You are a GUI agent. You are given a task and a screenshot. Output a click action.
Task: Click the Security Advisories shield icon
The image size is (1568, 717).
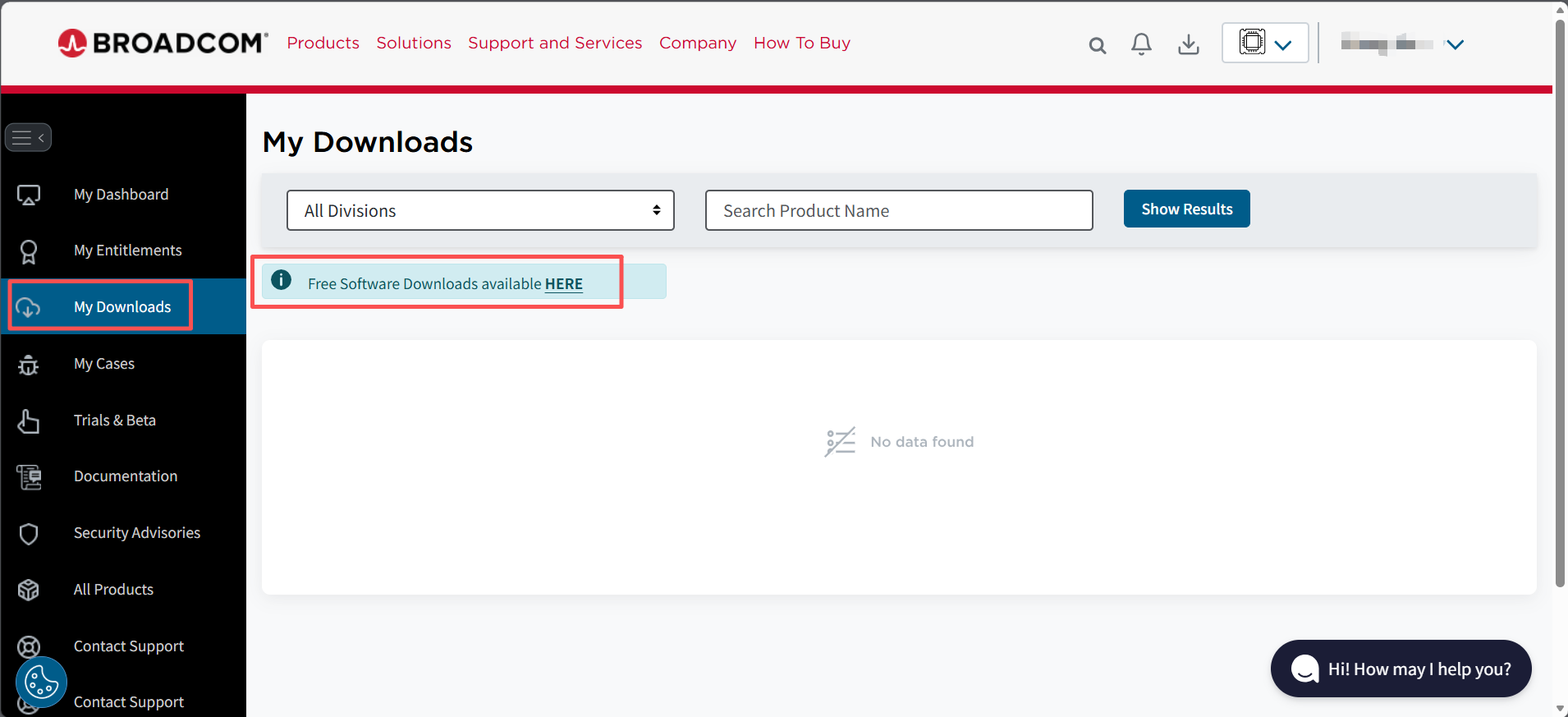click(29, 533)
